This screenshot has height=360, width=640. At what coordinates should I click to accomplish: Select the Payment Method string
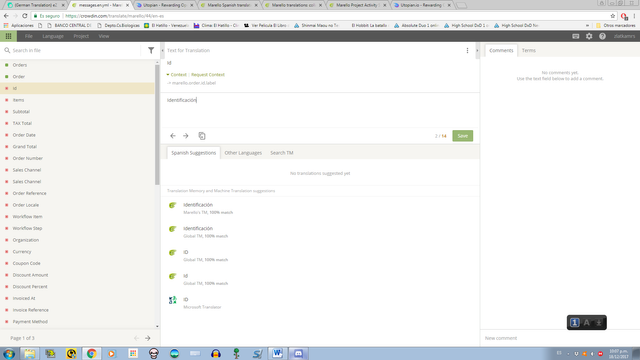tap(78, 322)
